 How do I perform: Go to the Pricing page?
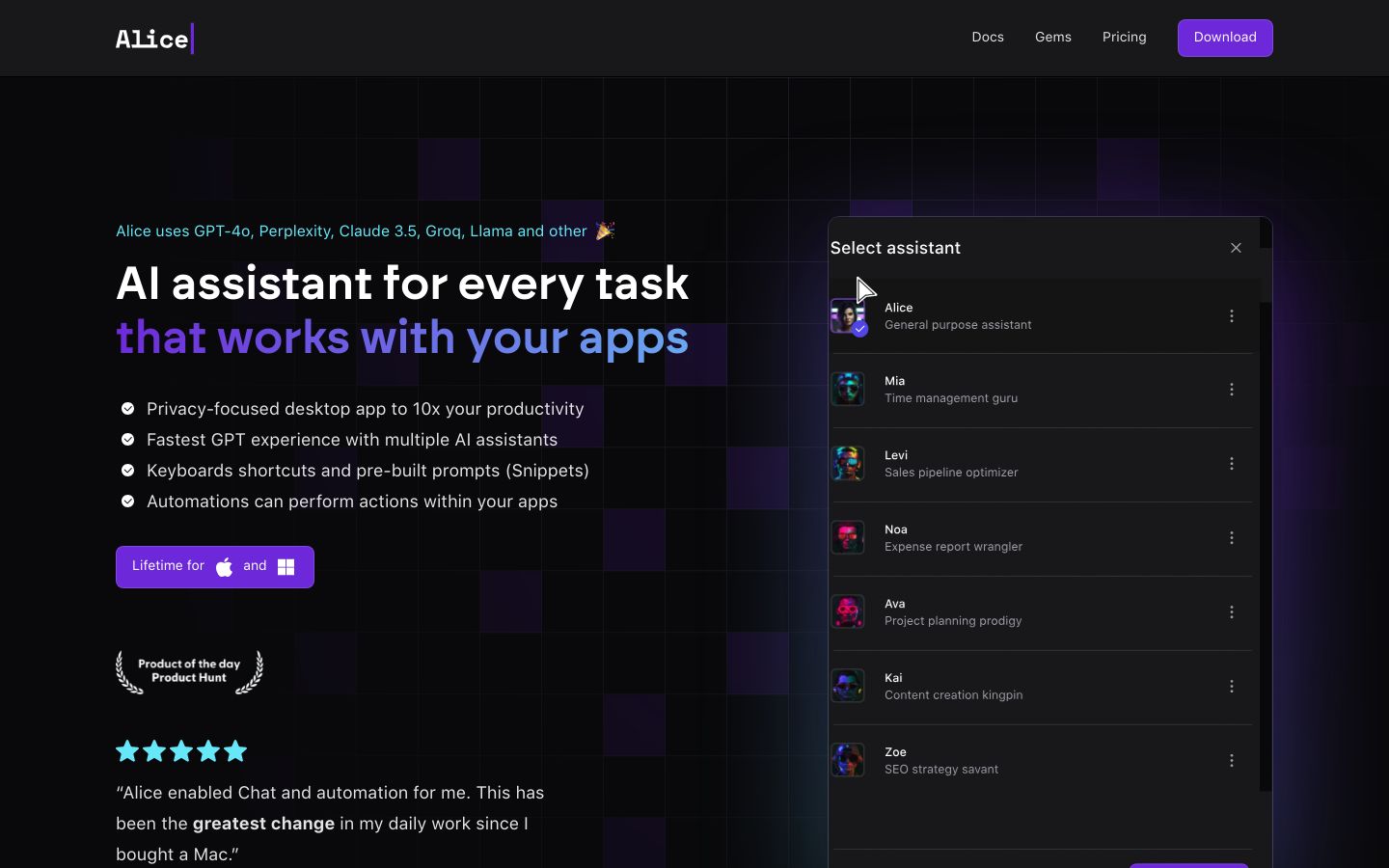(x=1125, y=38)
